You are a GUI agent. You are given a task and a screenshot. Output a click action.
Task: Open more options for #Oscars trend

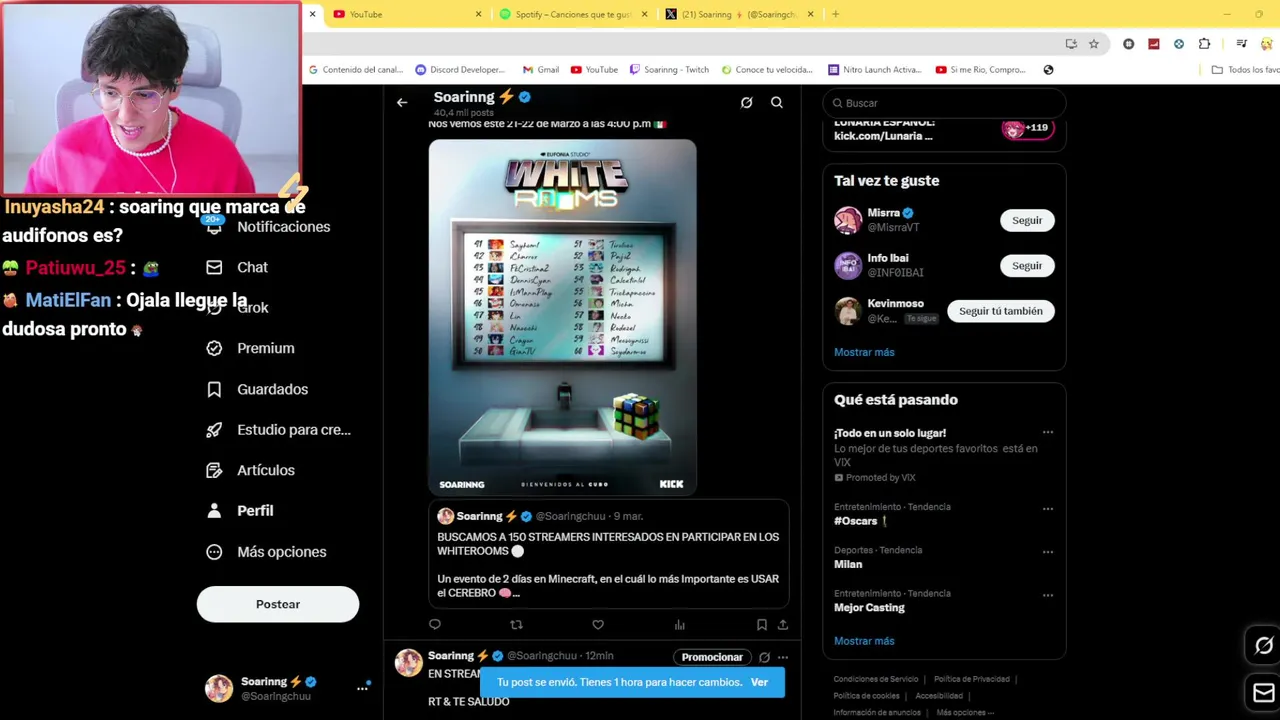(1048, 509)
